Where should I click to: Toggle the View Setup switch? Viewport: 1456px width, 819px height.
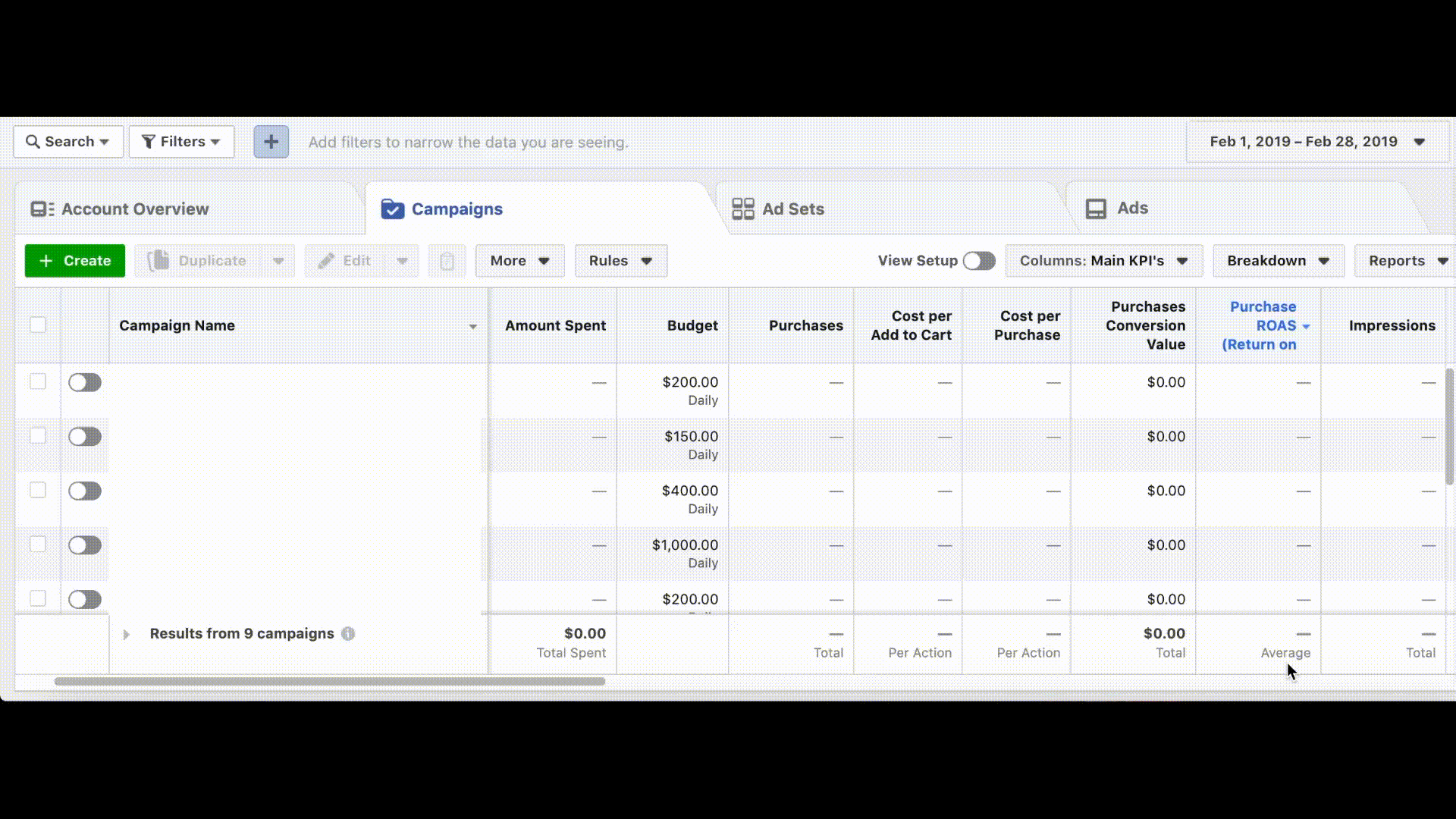point(978,261)
